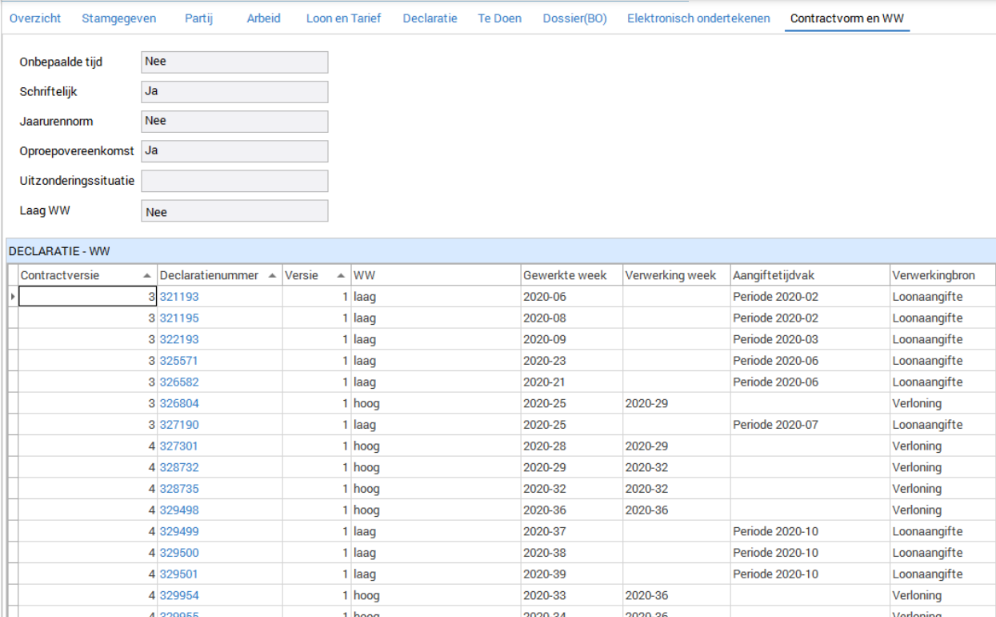This screenshot has width=996, height=617.
Task: Click the Onbepaalde tijd field
Action: pyautogui.click(x=234, y=62)
